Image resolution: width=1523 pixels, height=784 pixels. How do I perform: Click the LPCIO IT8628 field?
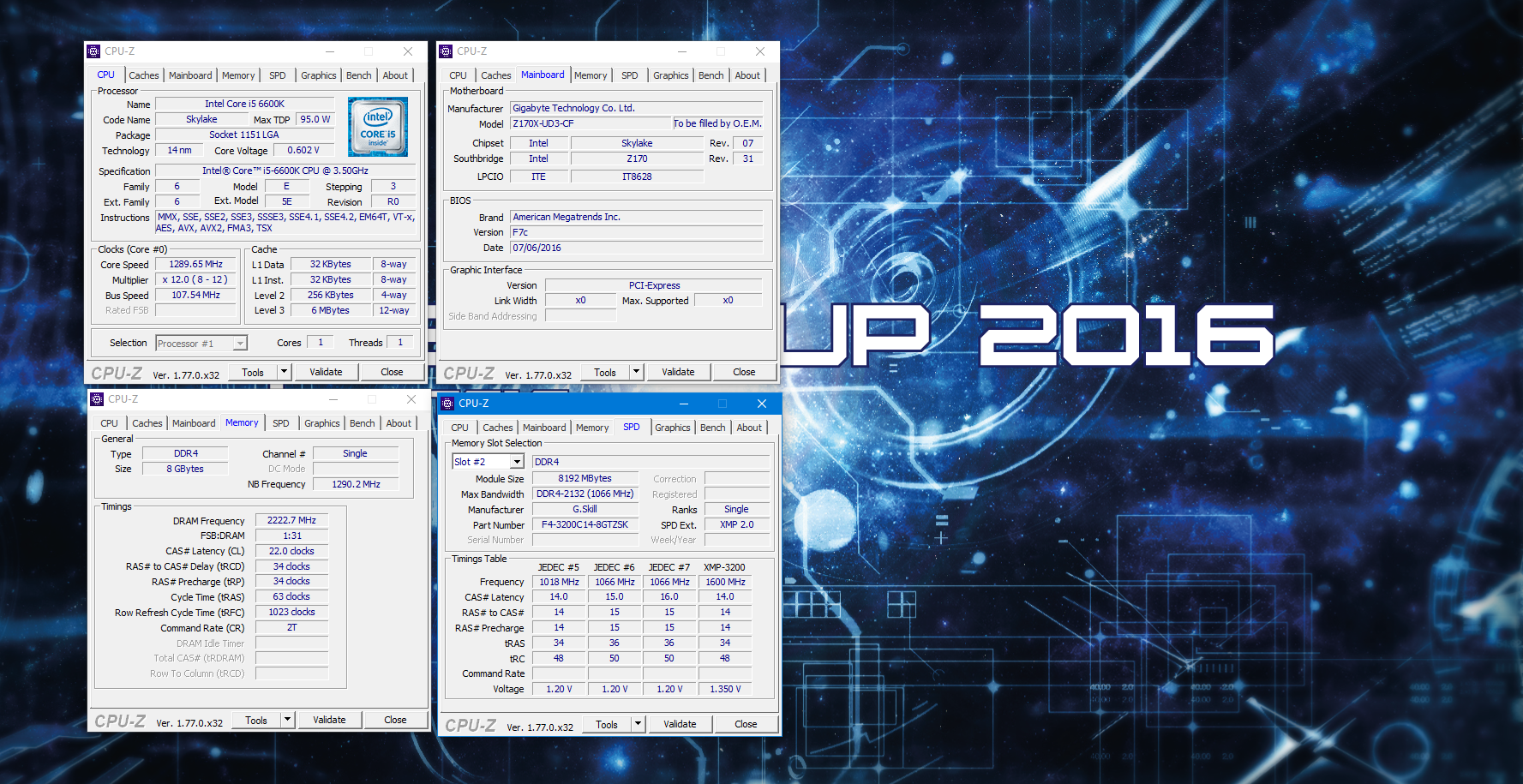coord(637,177)
